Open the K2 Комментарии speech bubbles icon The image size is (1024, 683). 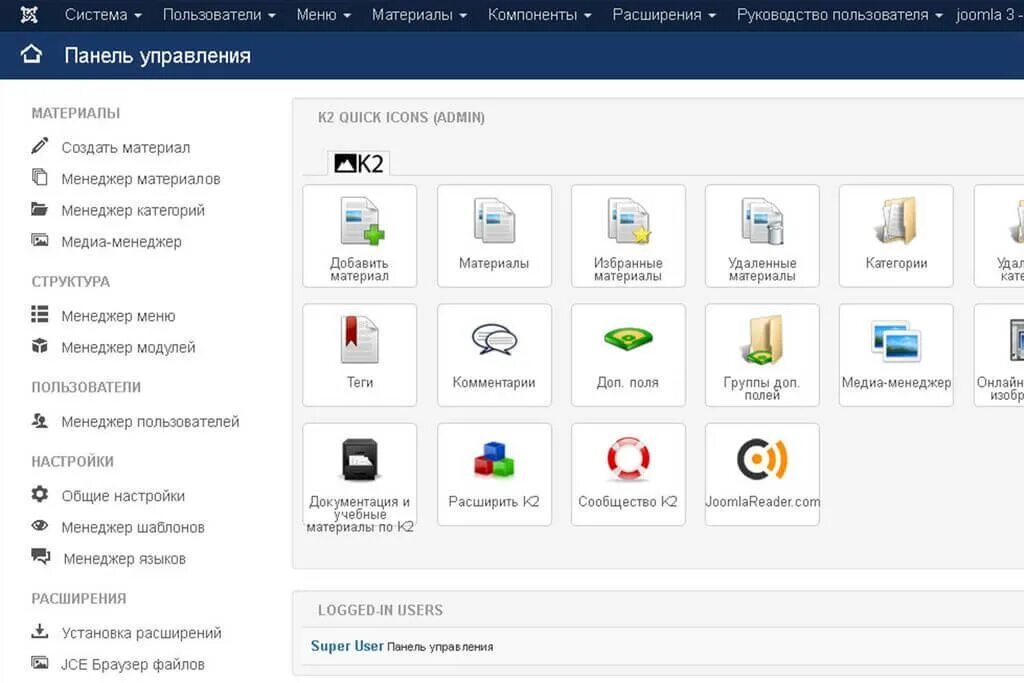point(494,355)
